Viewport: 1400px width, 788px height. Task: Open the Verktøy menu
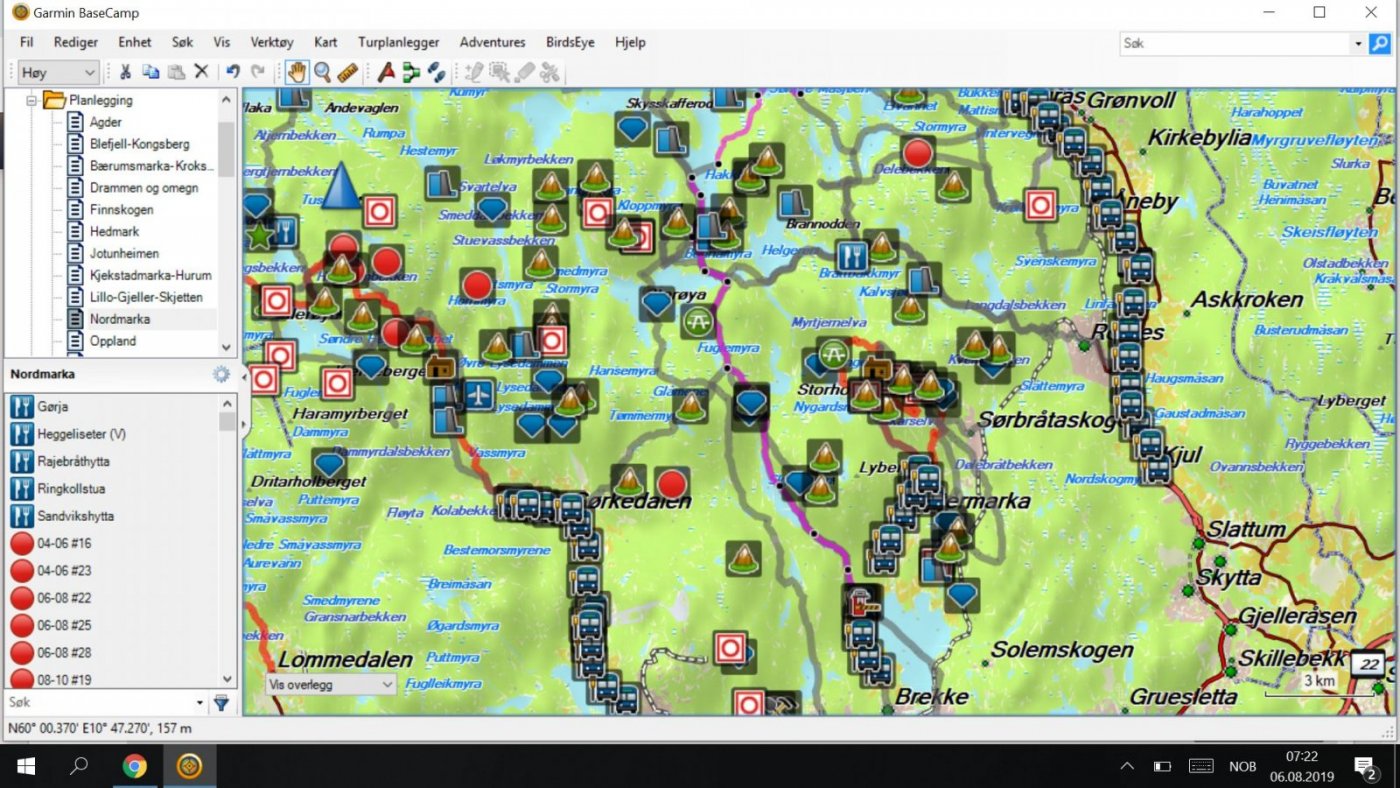click(x=272, y=42)
